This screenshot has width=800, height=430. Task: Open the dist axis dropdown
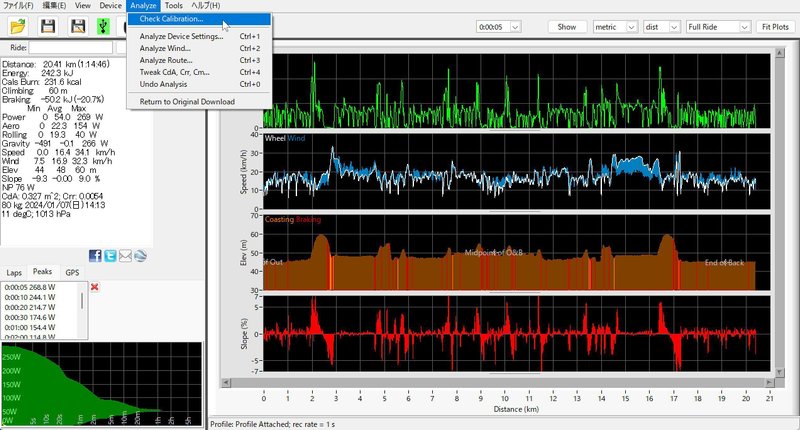(662, 27)
